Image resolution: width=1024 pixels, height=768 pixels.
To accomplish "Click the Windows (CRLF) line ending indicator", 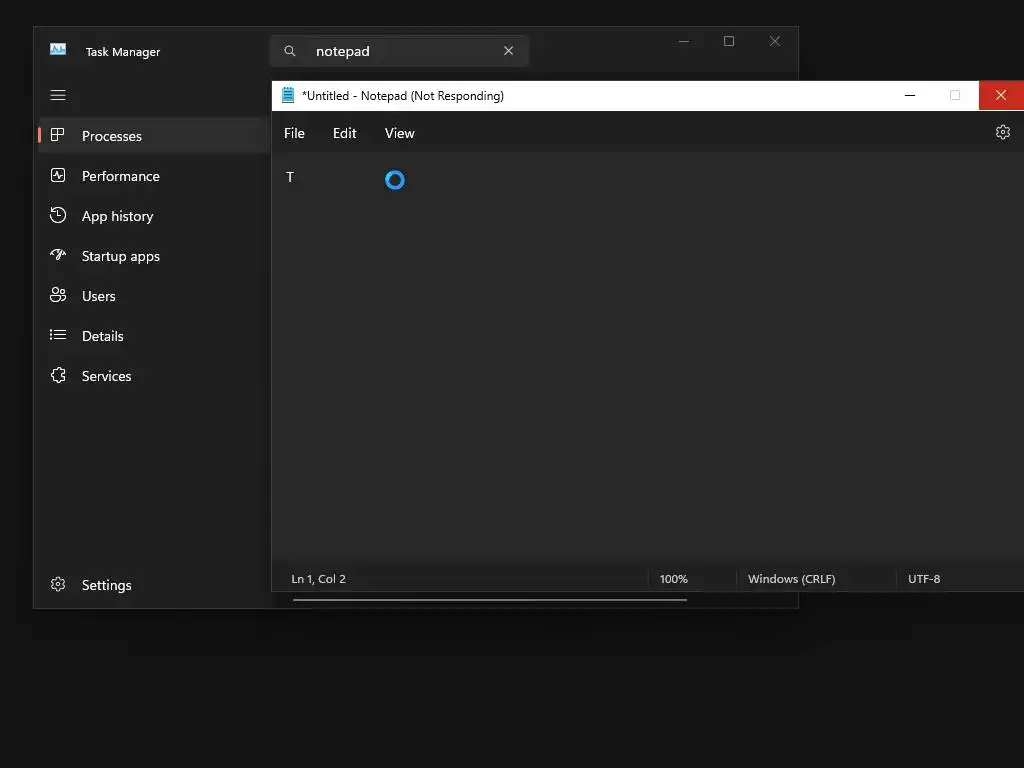I will 792,579.
